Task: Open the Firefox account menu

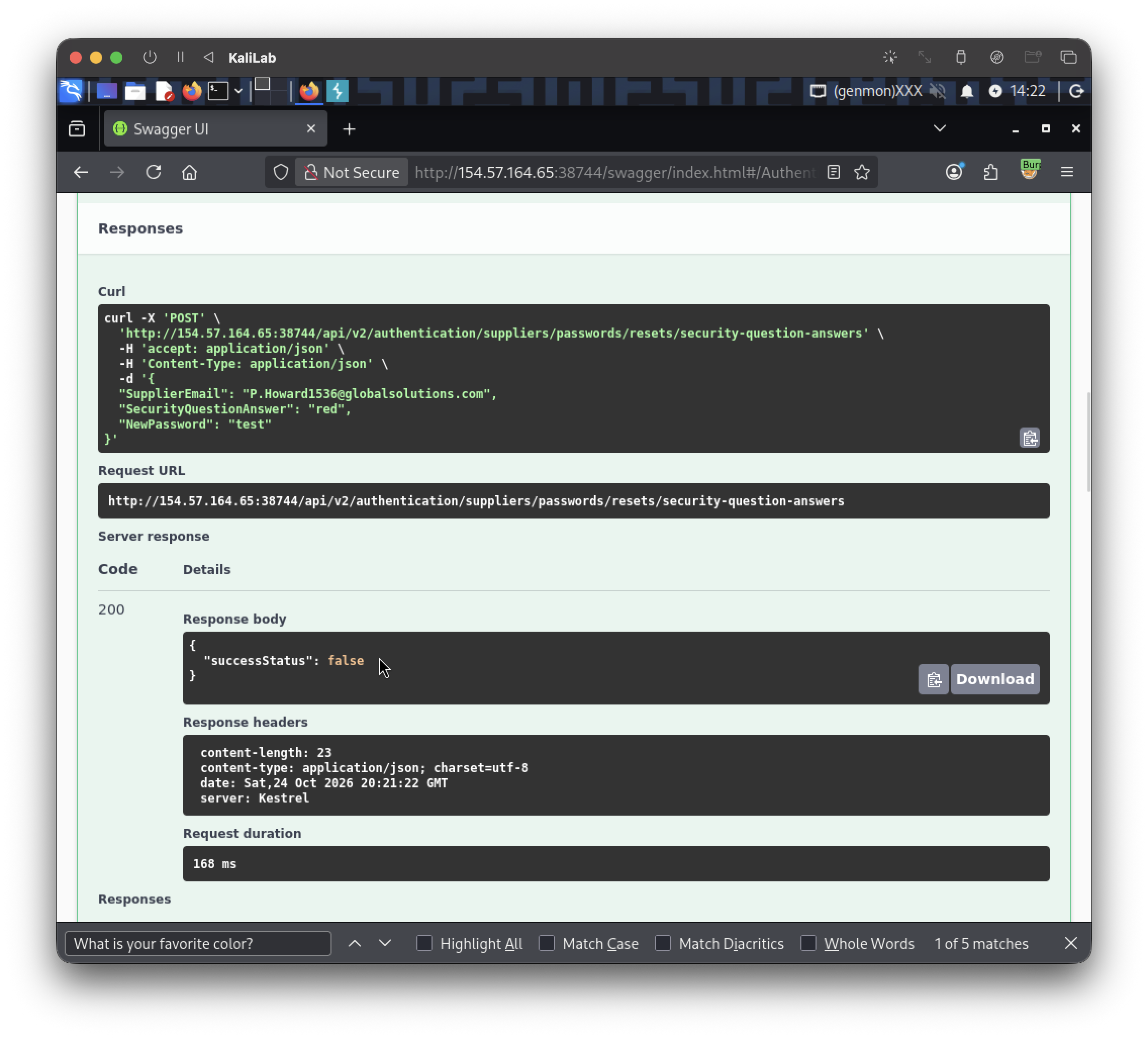Action: [954, 171]
